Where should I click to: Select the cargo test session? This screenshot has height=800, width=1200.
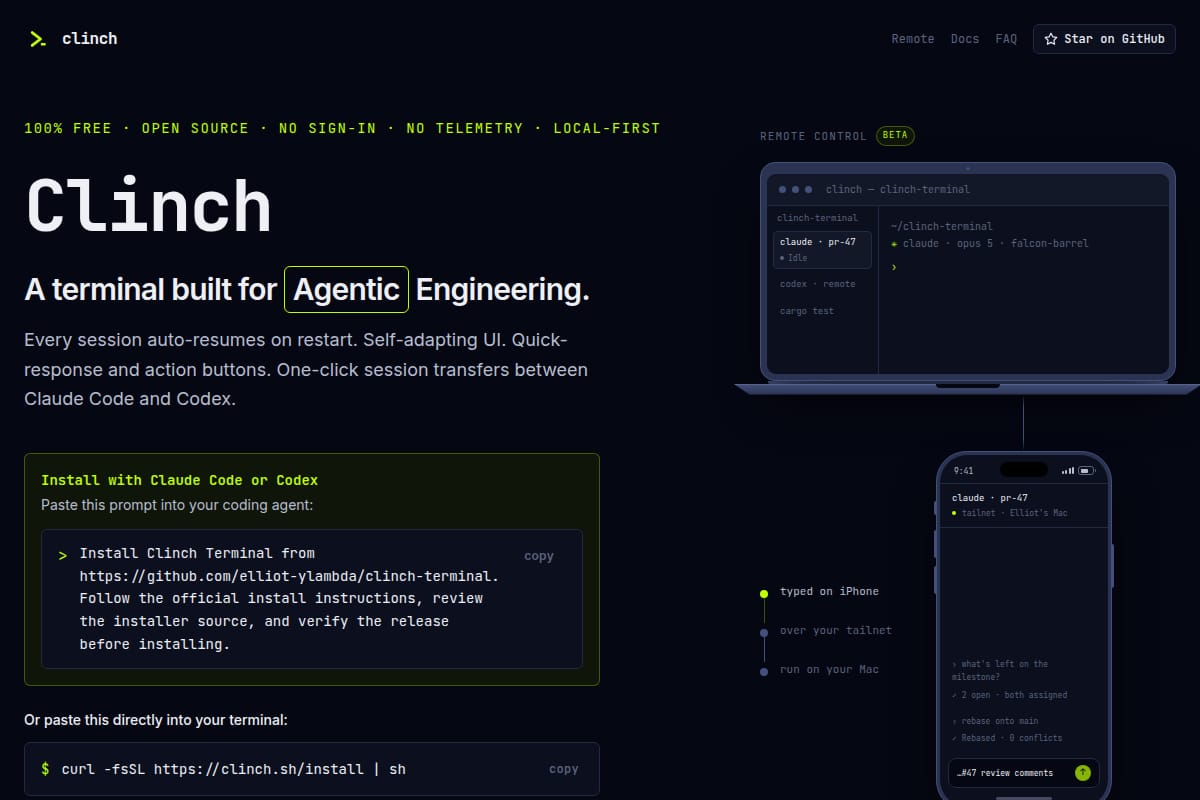[x=807, y=311]
